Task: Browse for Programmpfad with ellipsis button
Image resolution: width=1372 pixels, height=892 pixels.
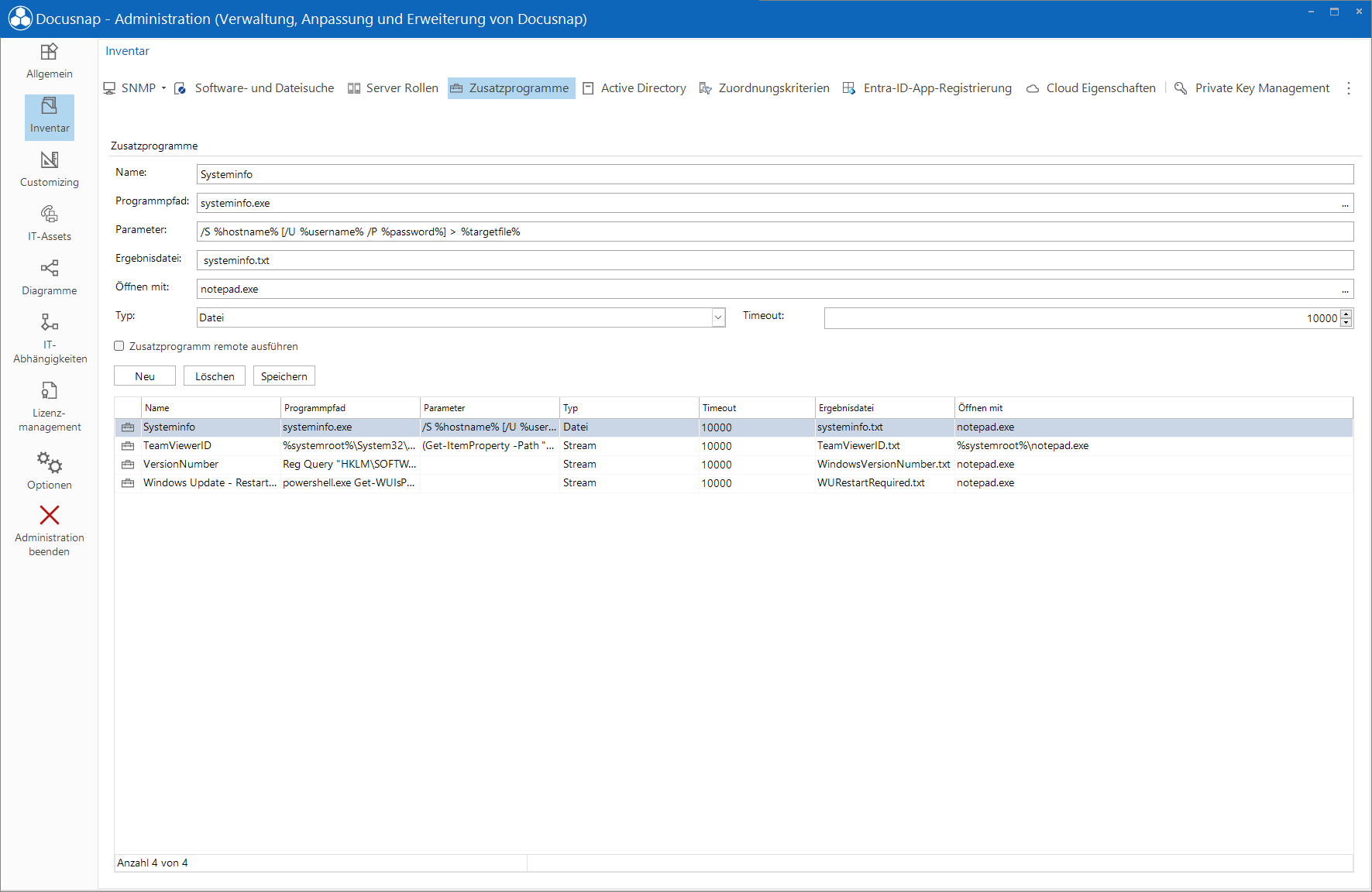Action: tap(1346, 204)
